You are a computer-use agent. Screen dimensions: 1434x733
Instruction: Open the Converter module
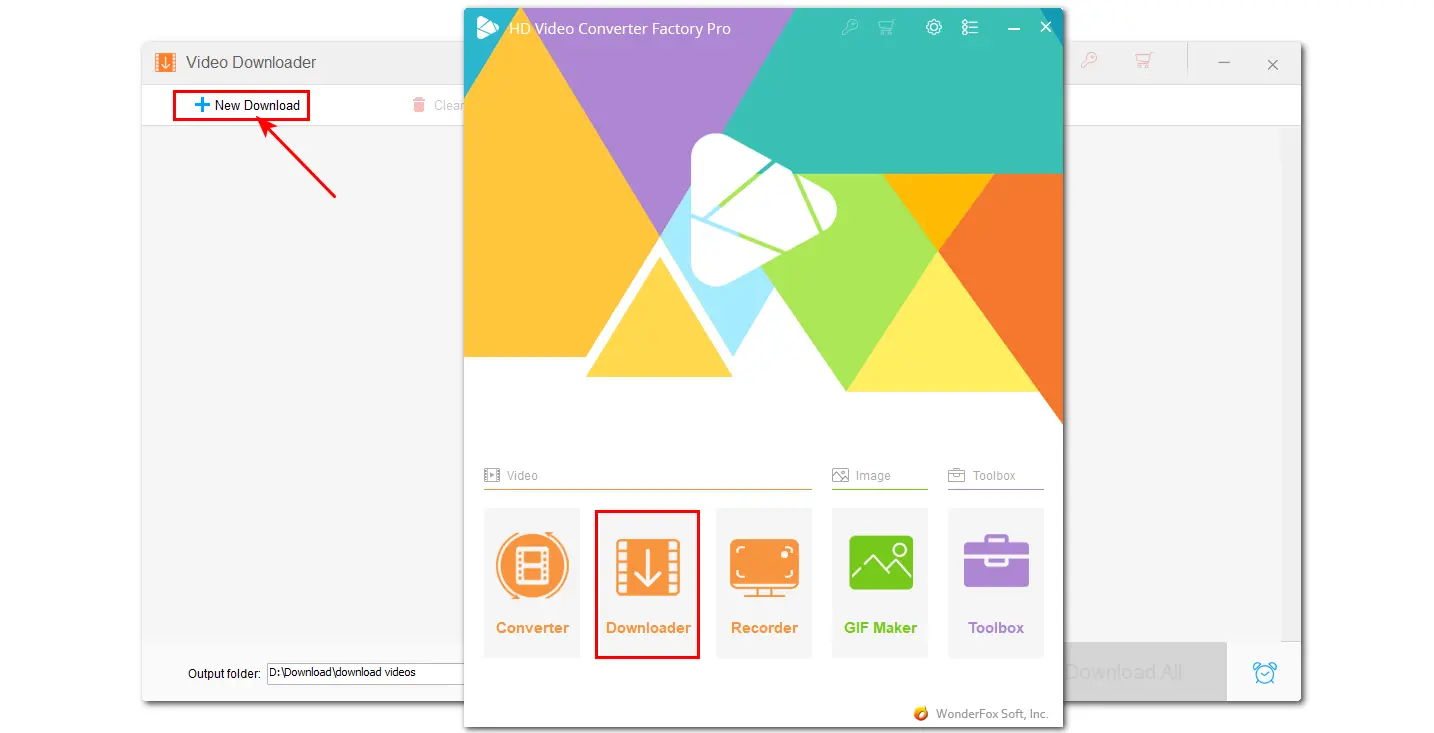click(532, 582)
